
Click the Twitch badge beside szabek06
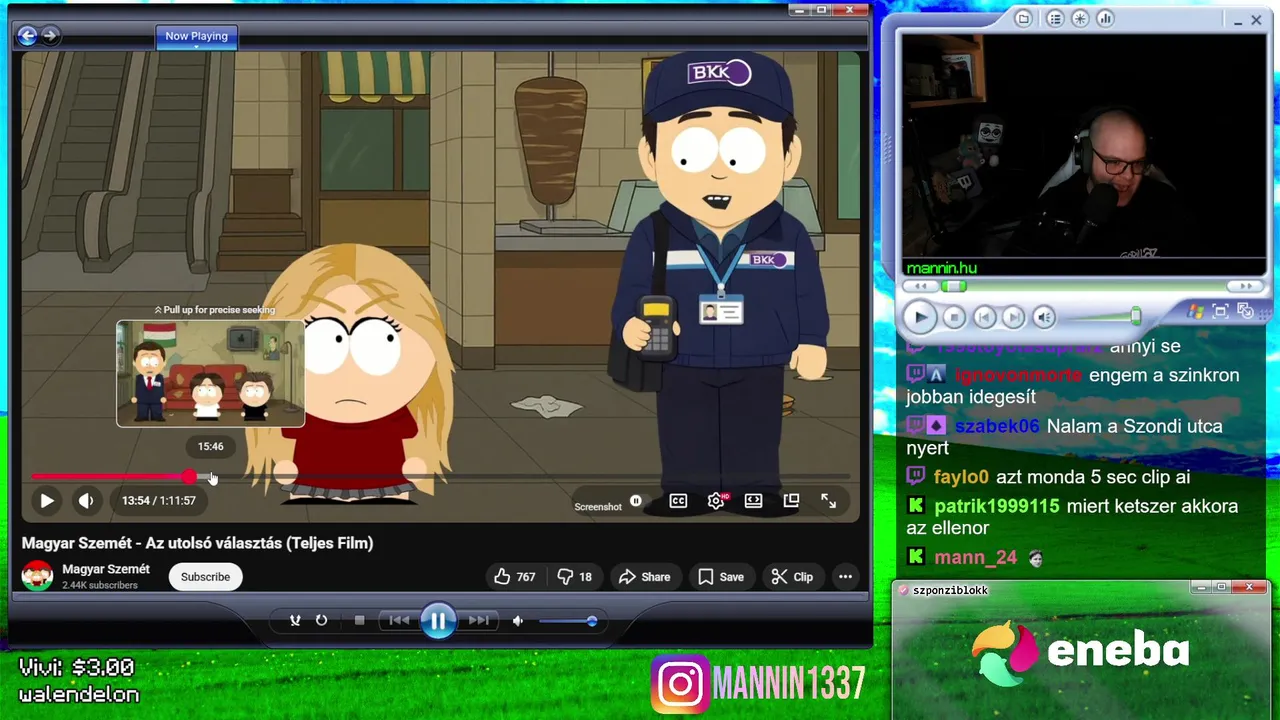(916, 425)
